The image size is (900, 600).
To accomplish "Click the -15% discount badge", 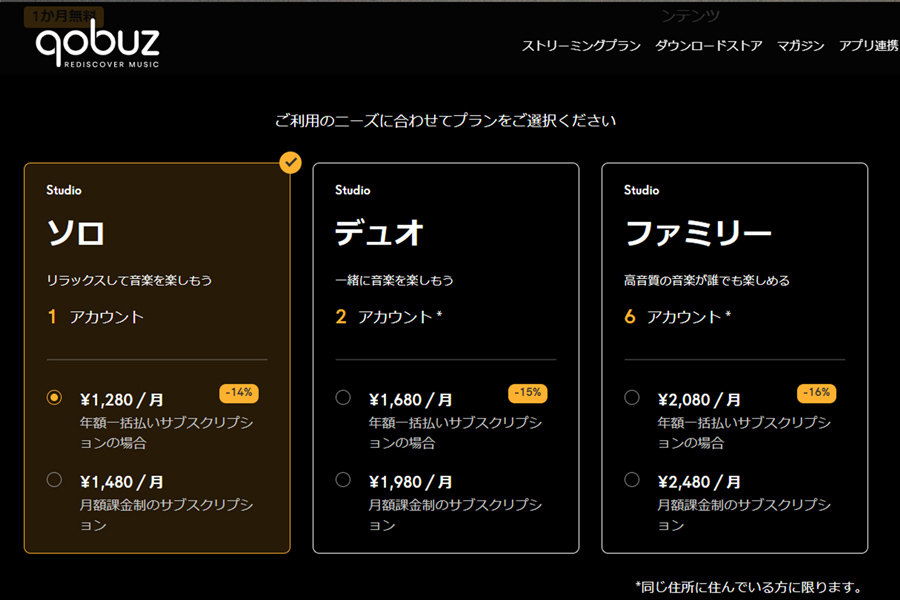I will (x=527, y=393).
